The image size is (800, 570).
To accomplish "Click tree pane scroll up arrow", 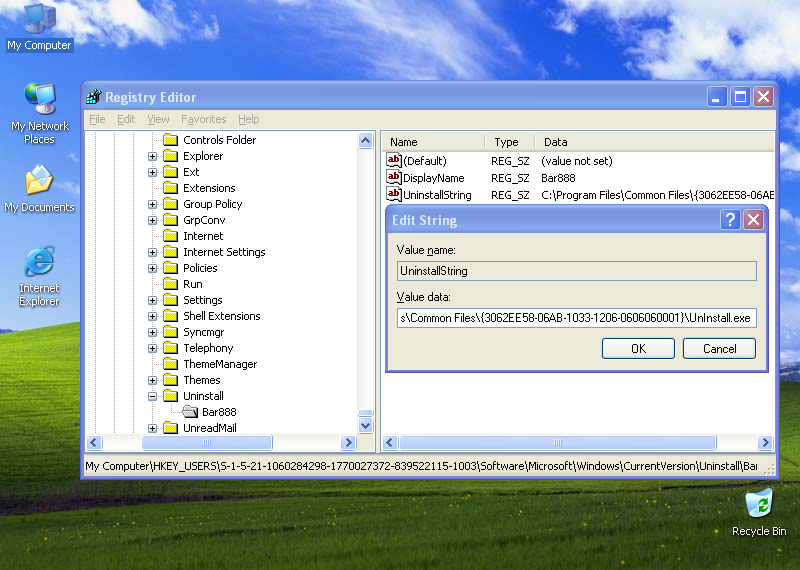I will pos(365,140).
